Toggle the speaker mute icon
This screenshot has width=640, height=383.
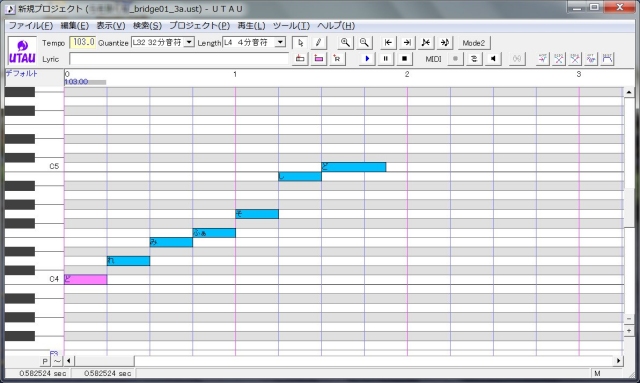[x=493, y=59]
